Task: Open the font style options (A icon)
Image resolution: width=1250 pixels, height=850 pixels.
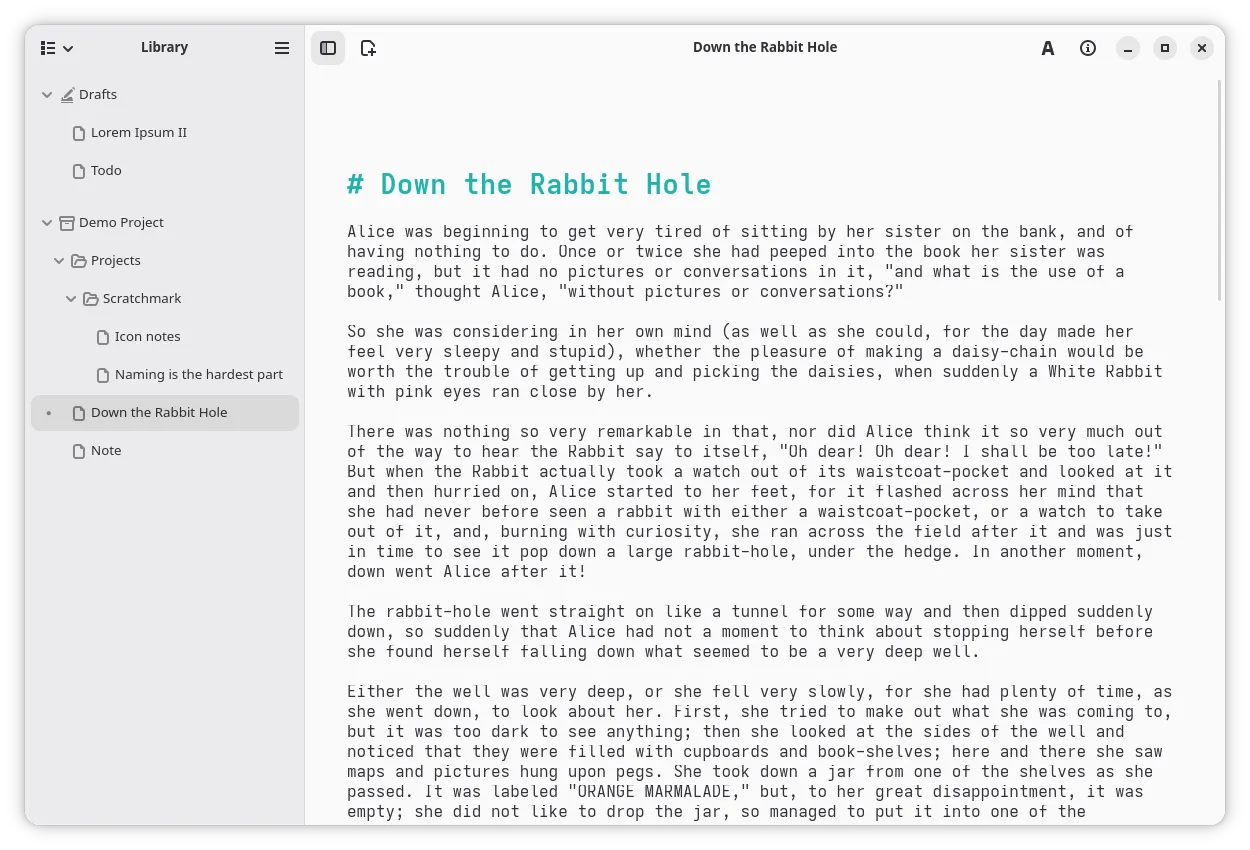Action: coord(1048,48)
